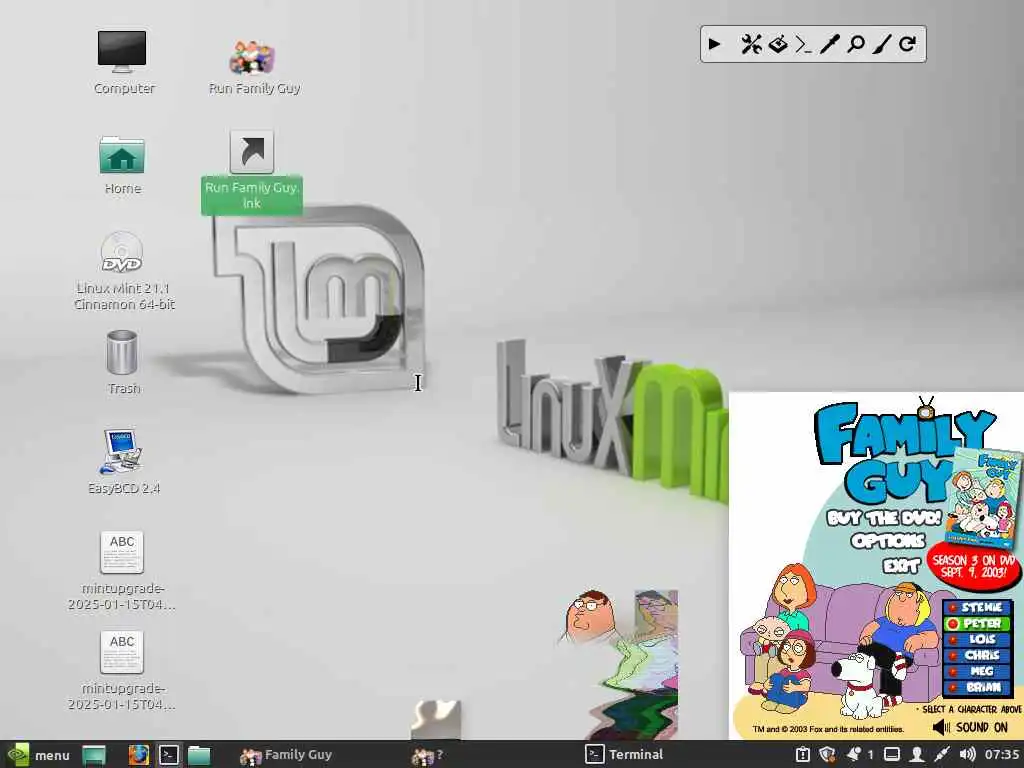Click the play arrow in the floating toolbar
1024x768 pixels.
click(714, 44)
